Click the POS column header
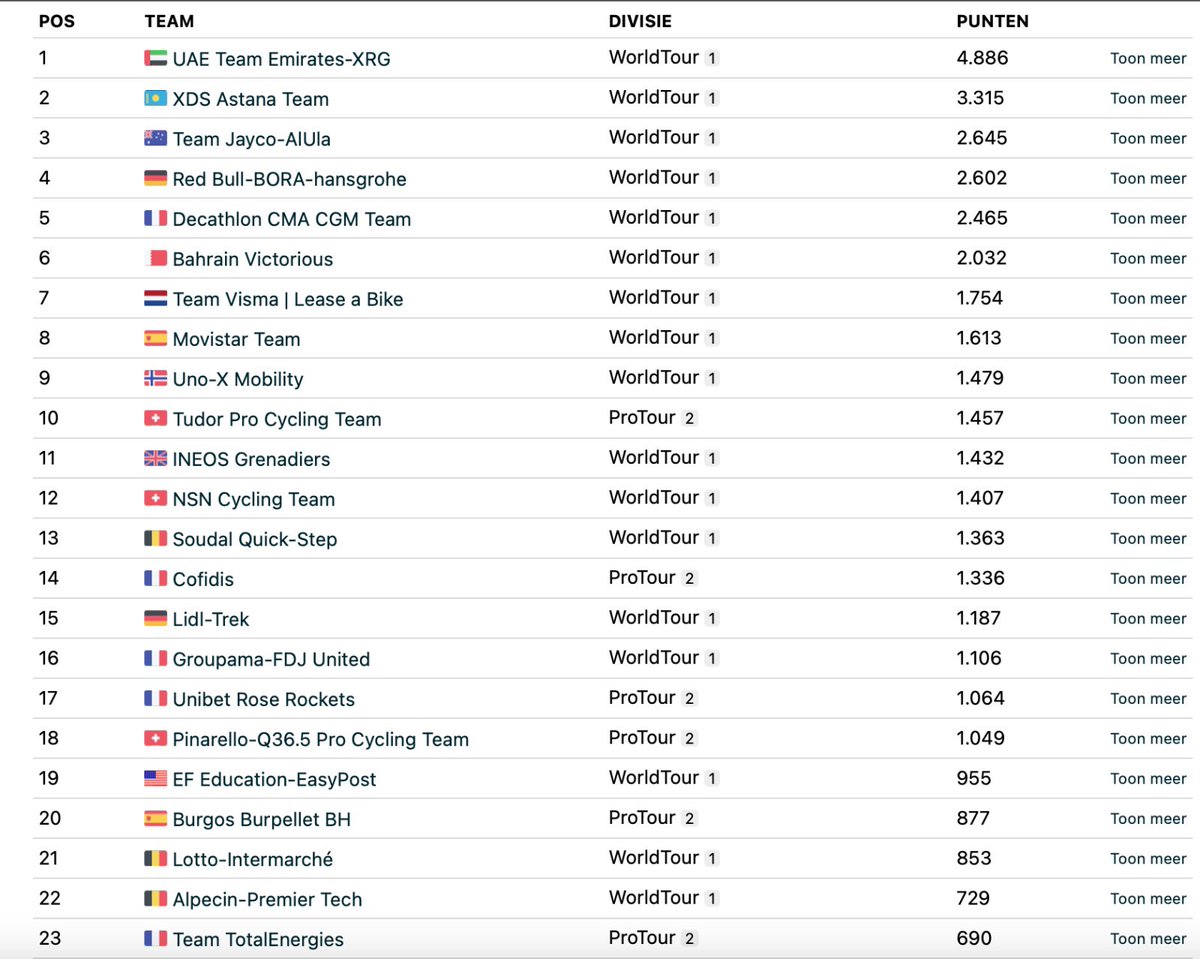This screenshot has height=959, width=1200. [56, 21]
